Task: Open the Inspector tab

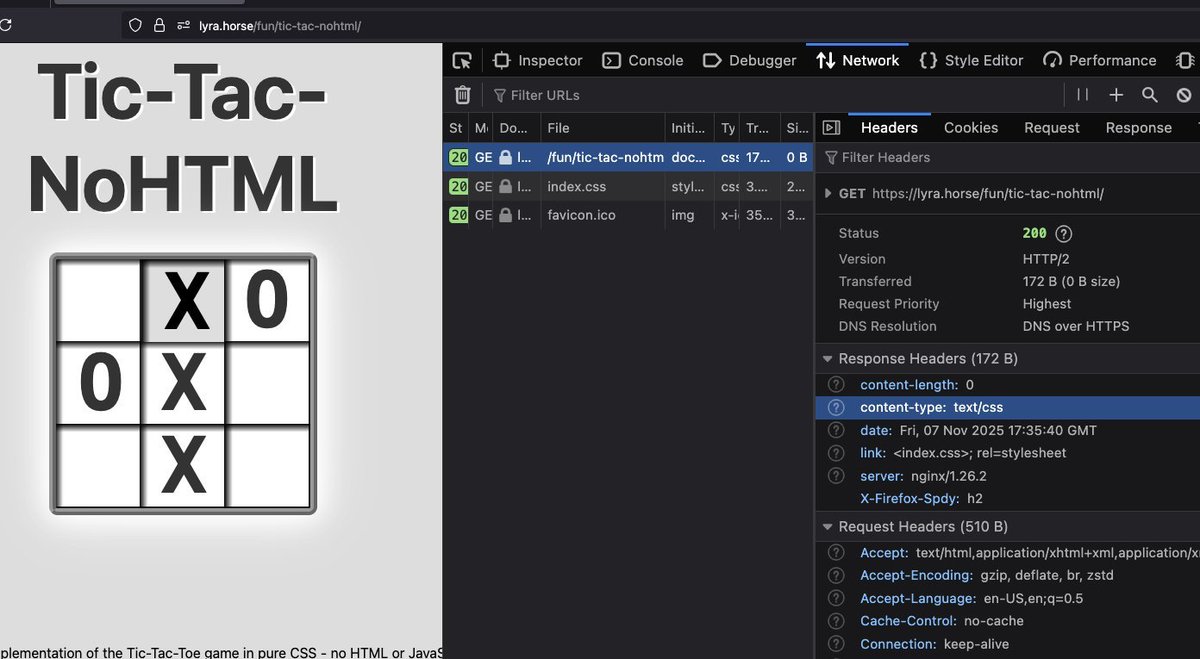Action: pos(537,60)
